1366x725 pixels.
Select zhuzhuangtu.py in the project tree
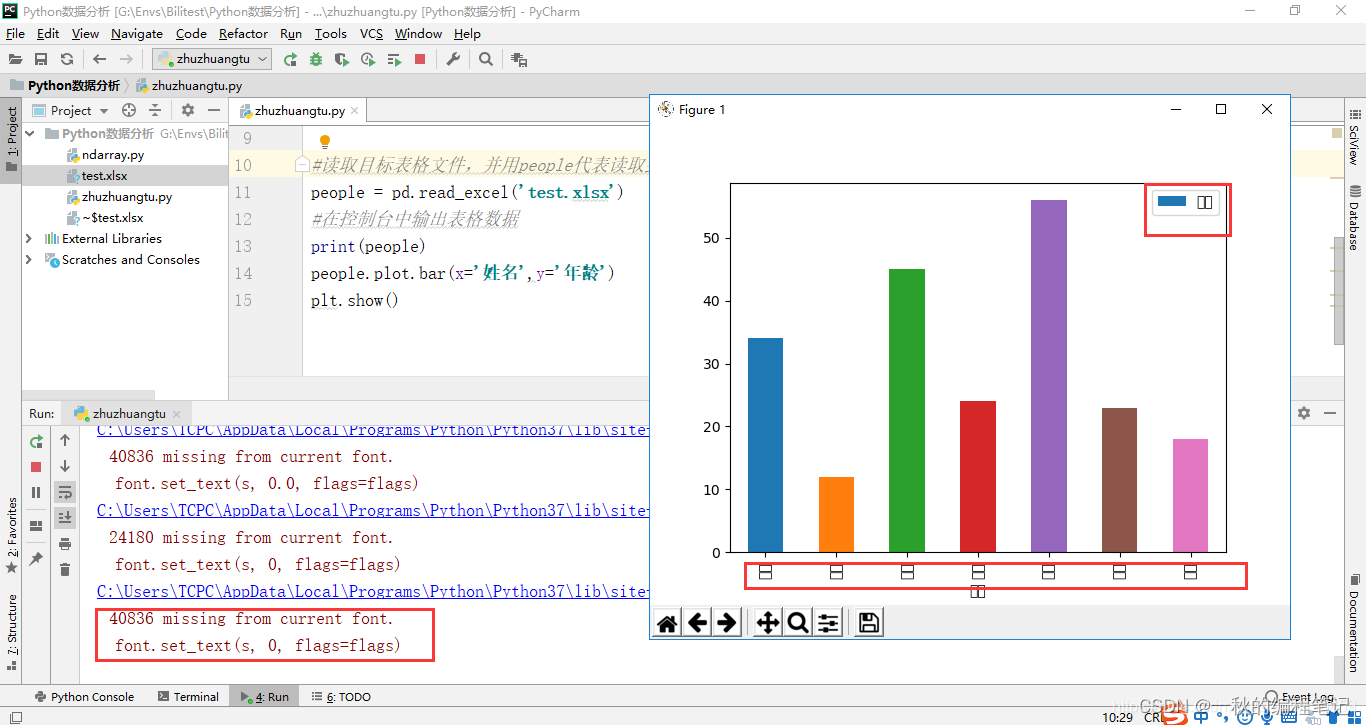126,197
